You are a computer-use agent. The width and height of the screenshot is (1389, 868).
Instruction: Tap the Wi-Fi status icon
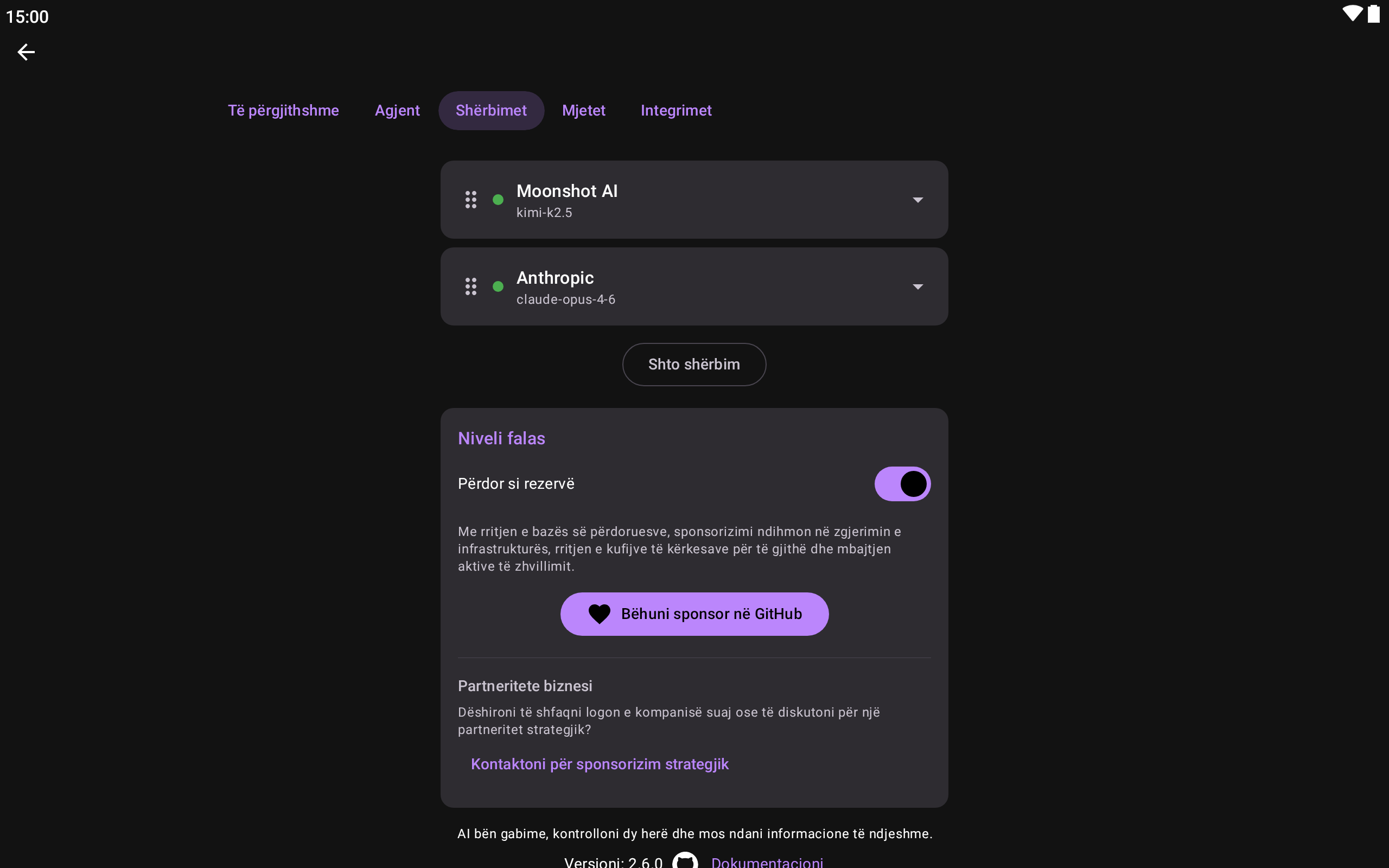pos(1352,14)
